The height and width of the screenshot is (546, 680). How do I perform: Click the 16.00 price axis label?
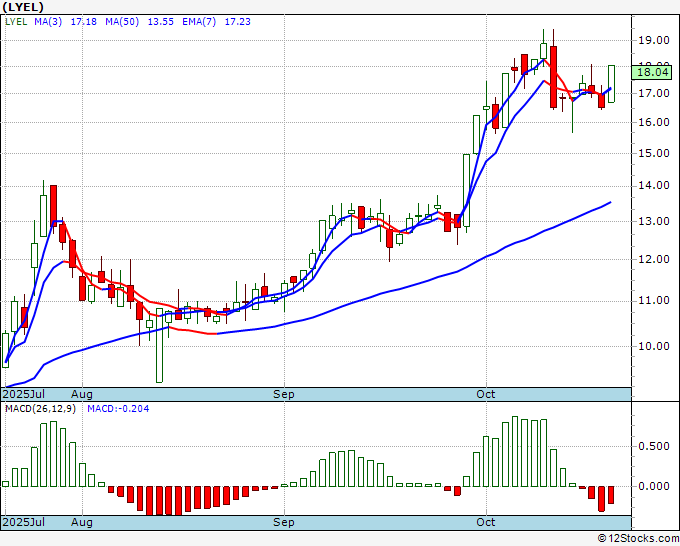click(654, 122)
